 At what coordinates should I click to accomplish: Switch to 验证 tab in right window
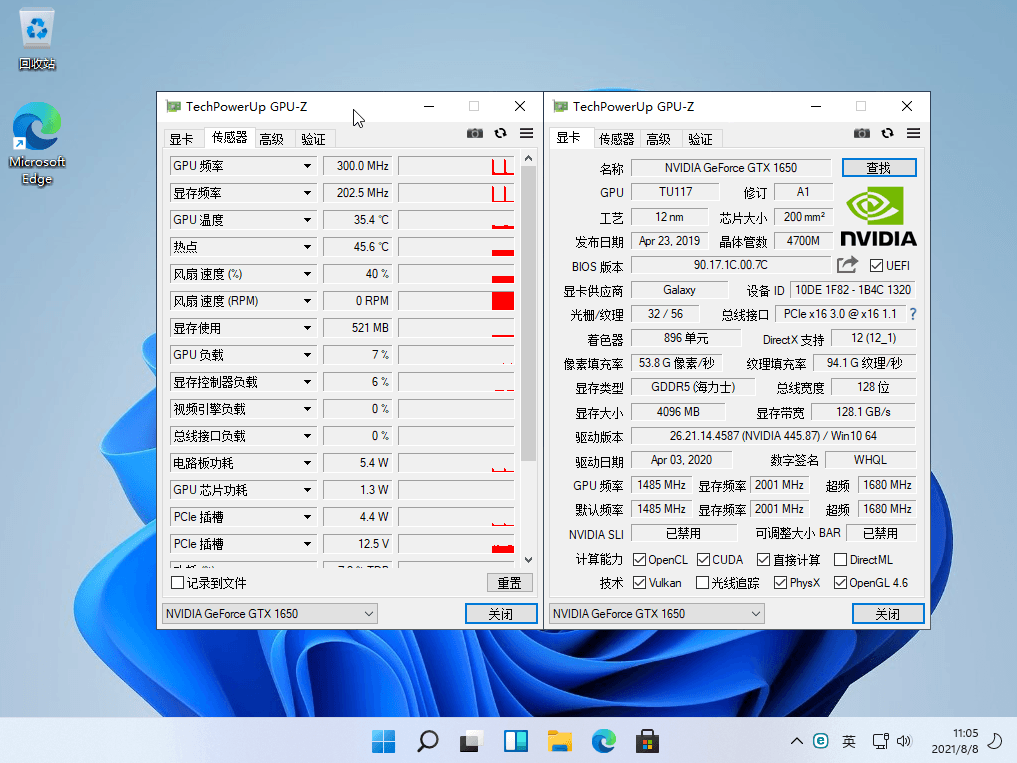700,139
